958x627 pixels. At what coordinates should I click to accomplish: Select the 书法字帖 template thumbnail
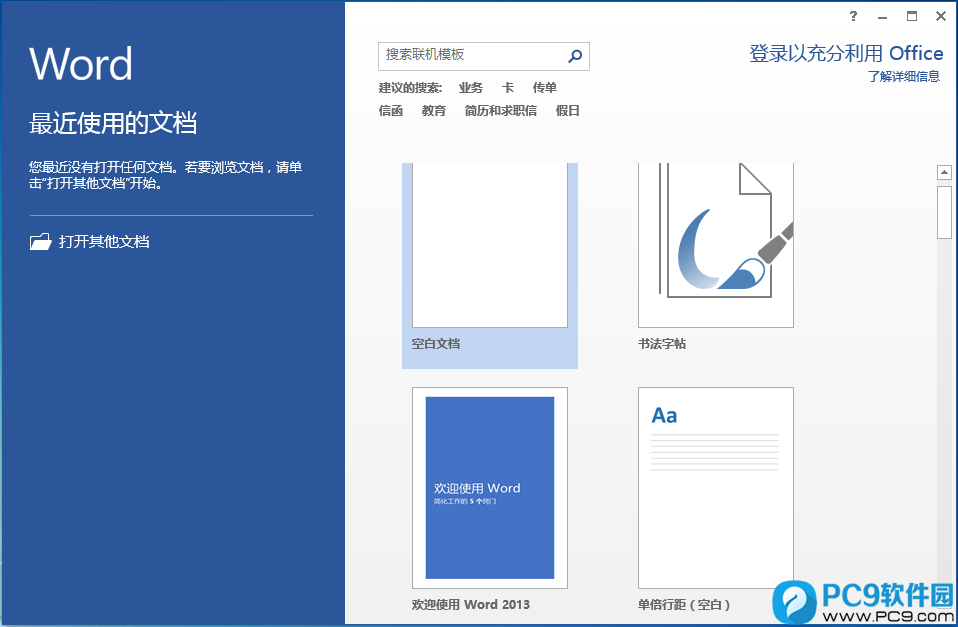coord(716,244)
